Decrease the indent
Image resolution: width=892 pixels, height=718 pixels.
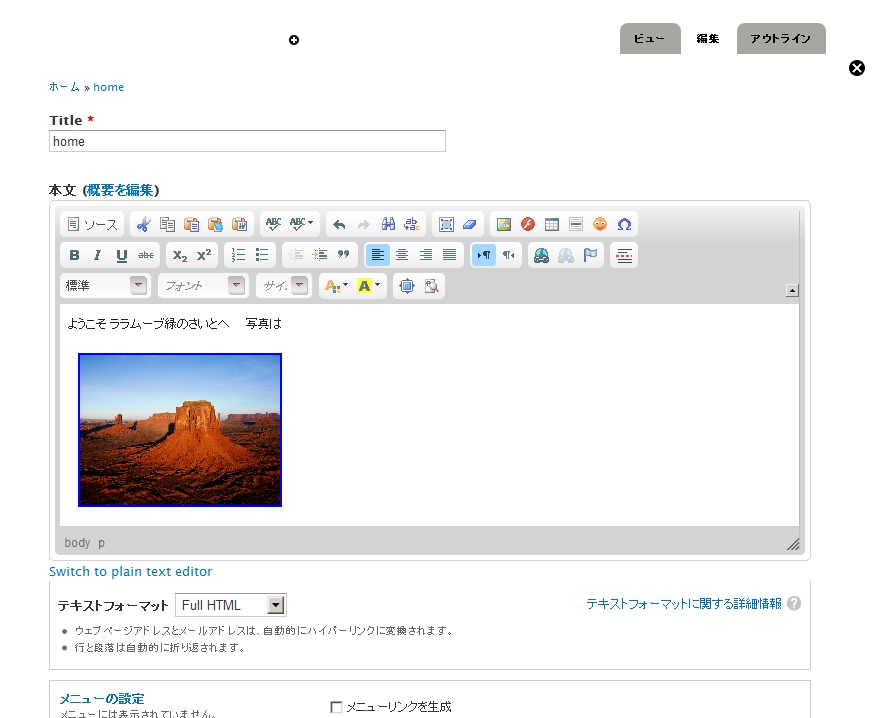pos(296,255)
